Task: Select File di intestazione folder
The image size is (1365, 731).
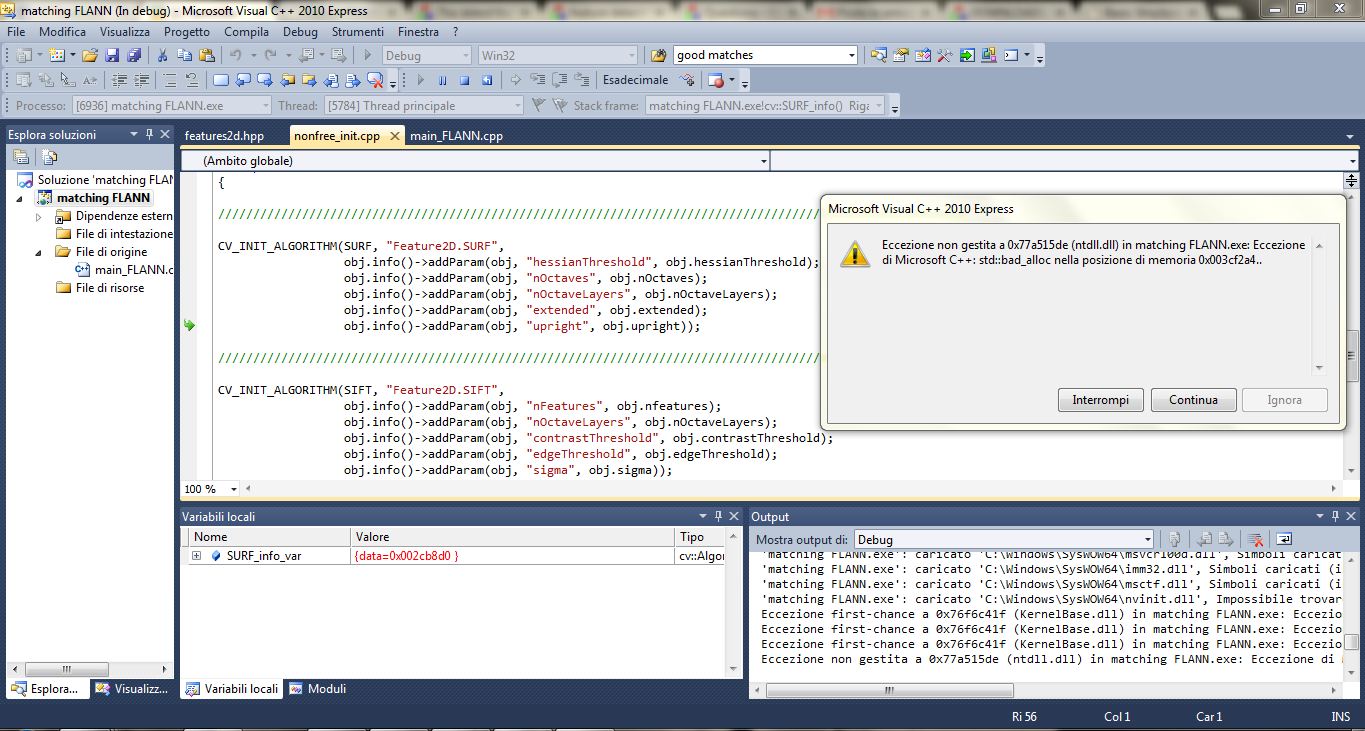Action: (x=114, y=234)
